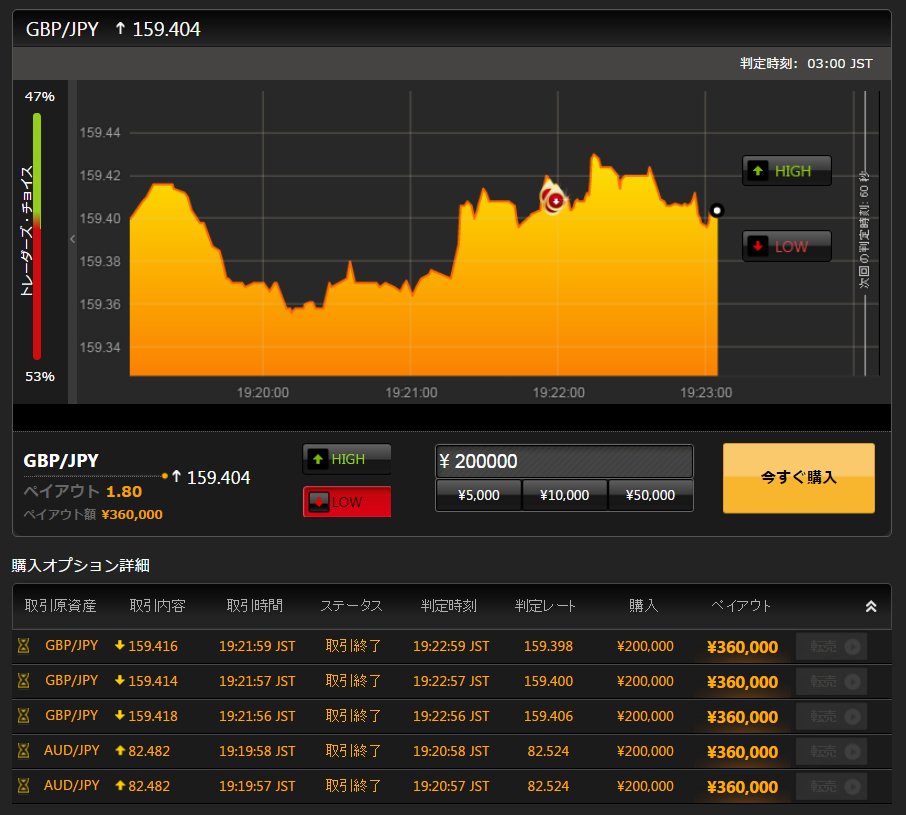This screenshot has width=906, height=815.
Task: Click the HIGH button on the chart
Action: [786, 171]
